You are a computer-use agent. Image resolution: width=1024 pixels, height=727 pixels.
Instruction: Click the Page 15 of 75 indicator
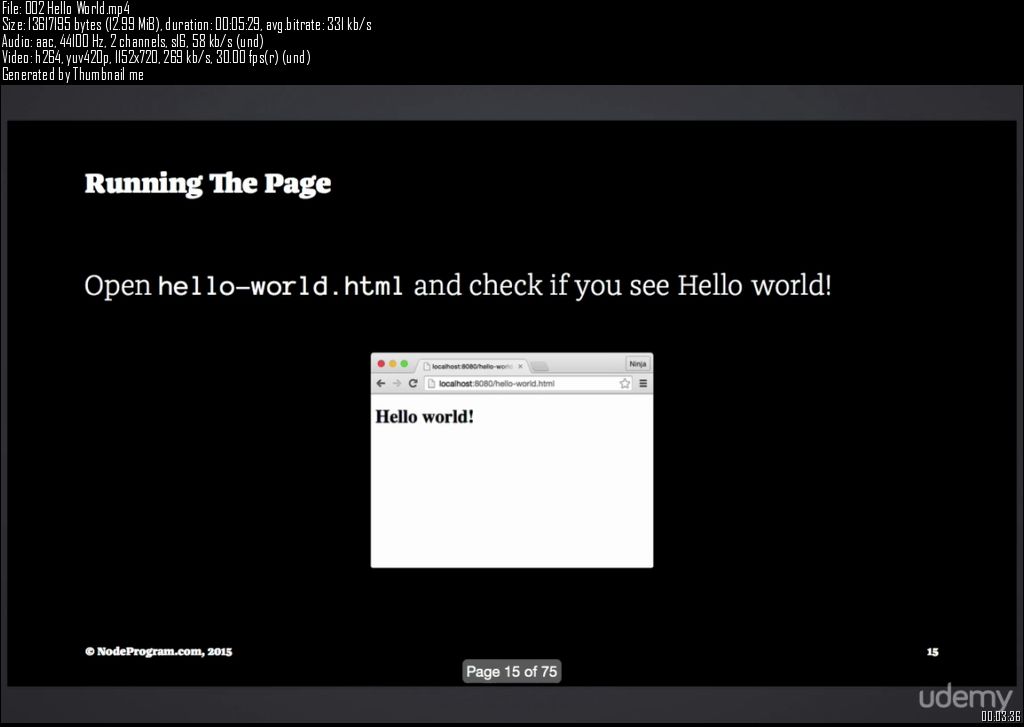pyautogui.click(x=511, y=671)
